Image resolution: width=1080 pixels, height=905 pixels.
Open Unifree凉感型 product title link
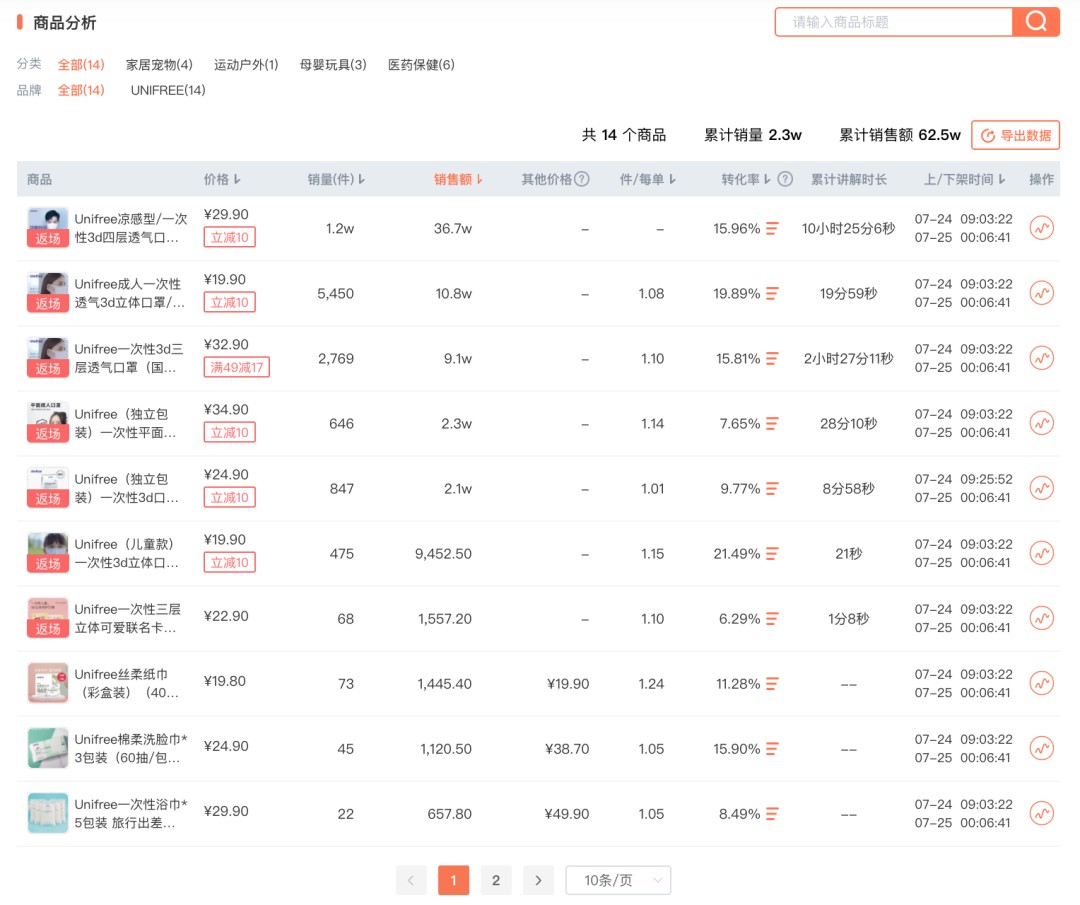pos(131,228)
